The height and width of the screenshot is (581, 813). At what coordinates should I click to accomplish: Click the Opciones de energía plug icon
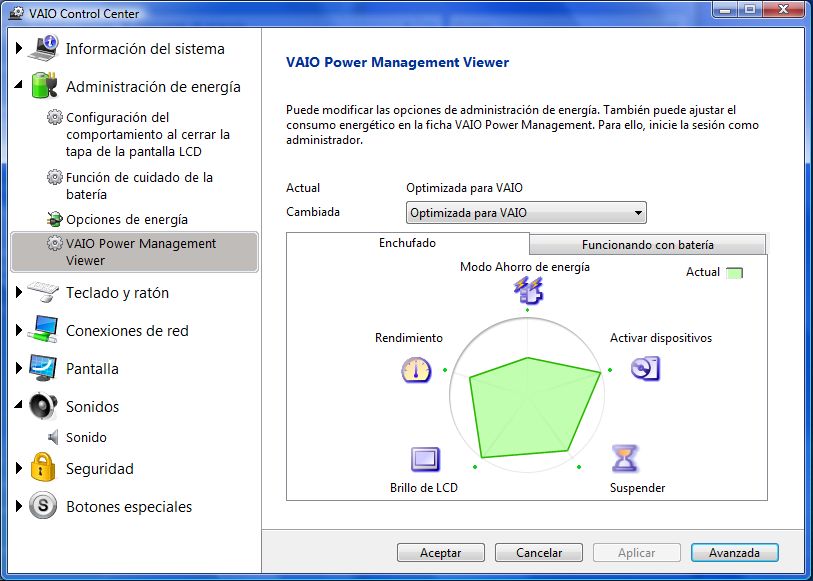click(54, 219)
